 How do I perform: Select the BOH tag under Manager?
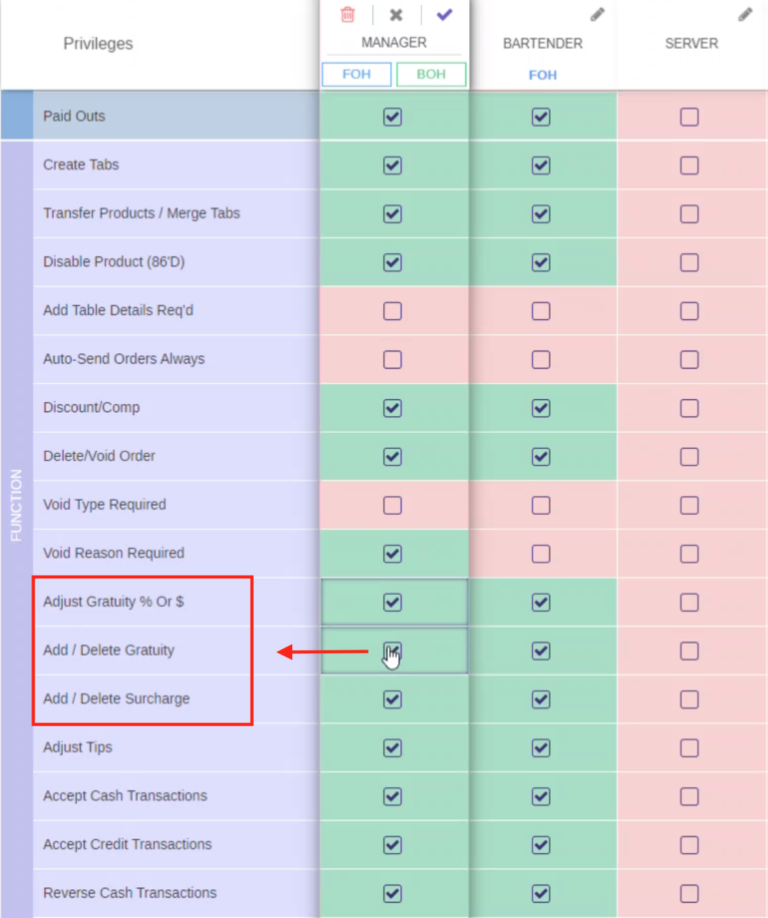[431, 74]
